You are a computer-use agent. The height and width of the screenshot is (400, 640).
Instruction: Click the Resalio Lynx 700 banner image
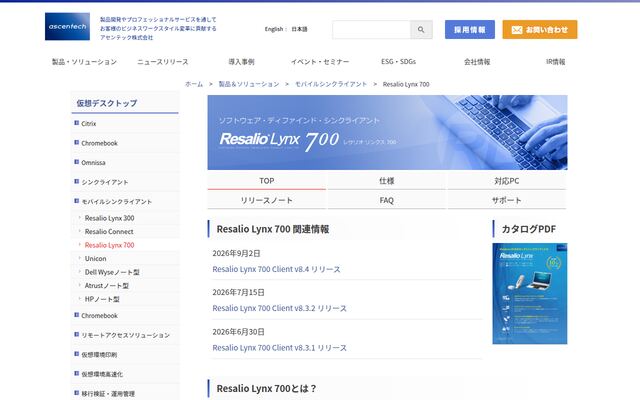point(387,132)
